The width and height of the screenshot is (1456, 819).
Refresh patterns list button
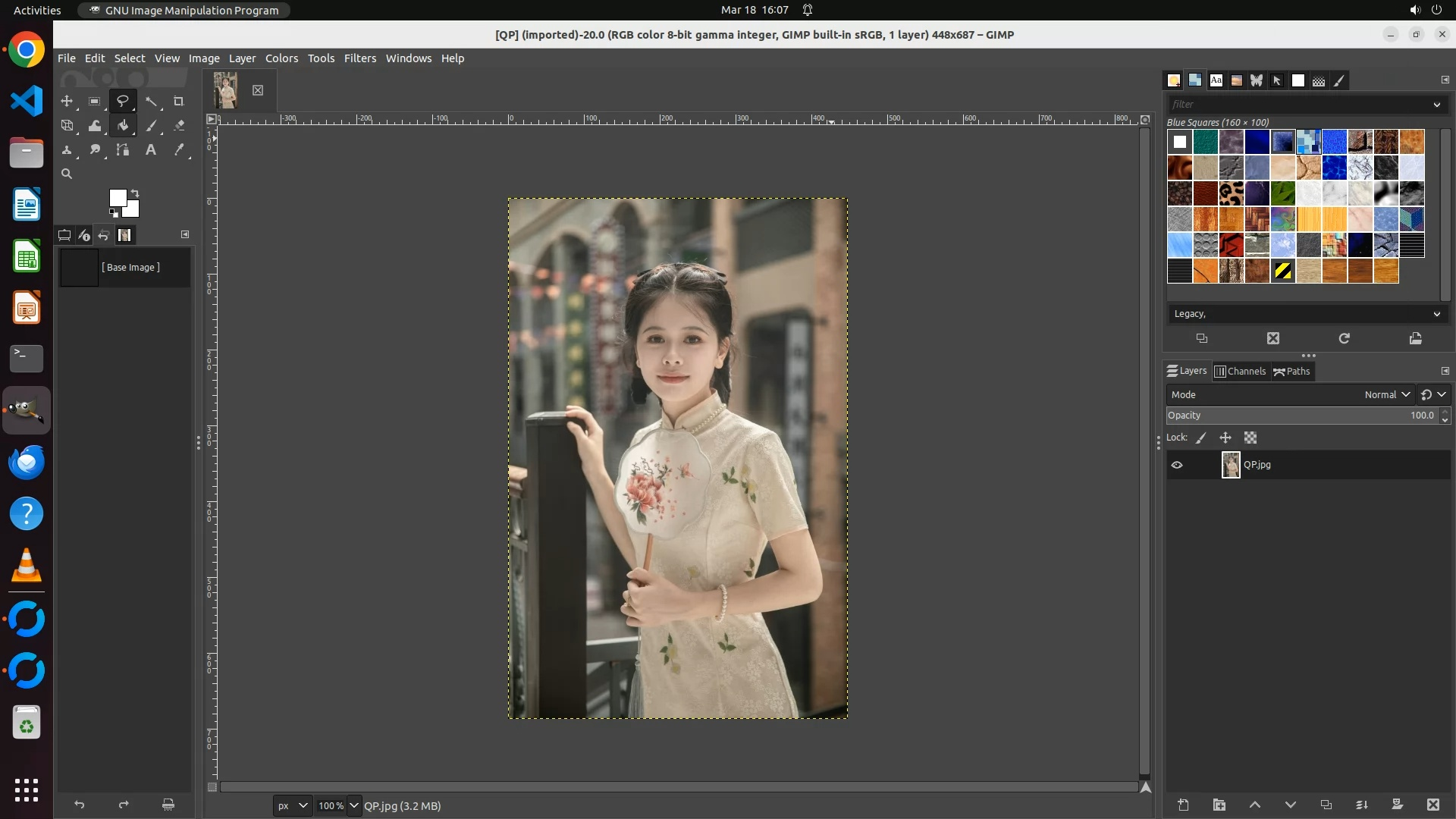pyautogui.click(x=1344, y=338)
